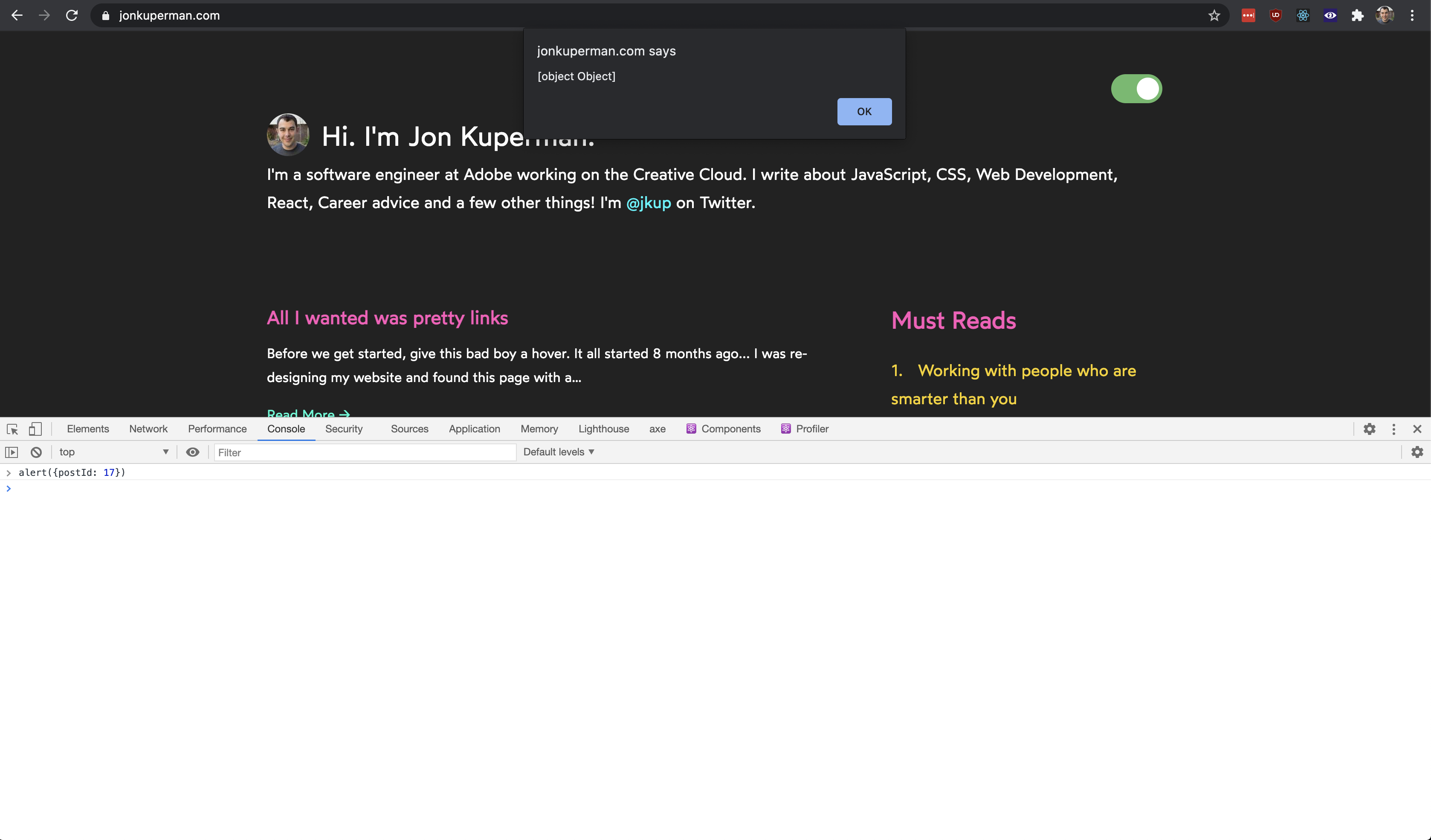Click the '[object Object]' alert message

(x=576, y=76)
